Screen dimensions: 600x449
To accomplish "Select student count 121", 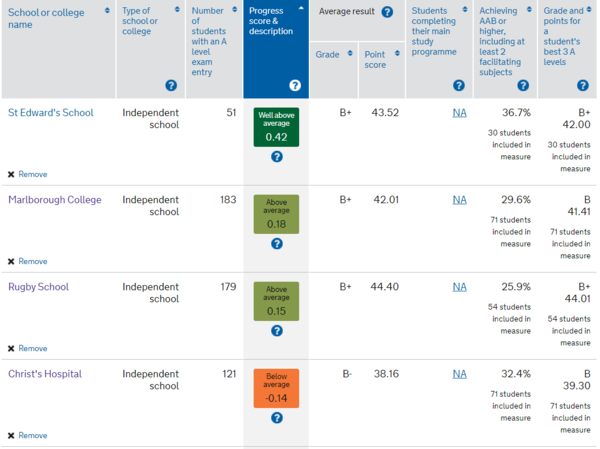I will 229,374.
